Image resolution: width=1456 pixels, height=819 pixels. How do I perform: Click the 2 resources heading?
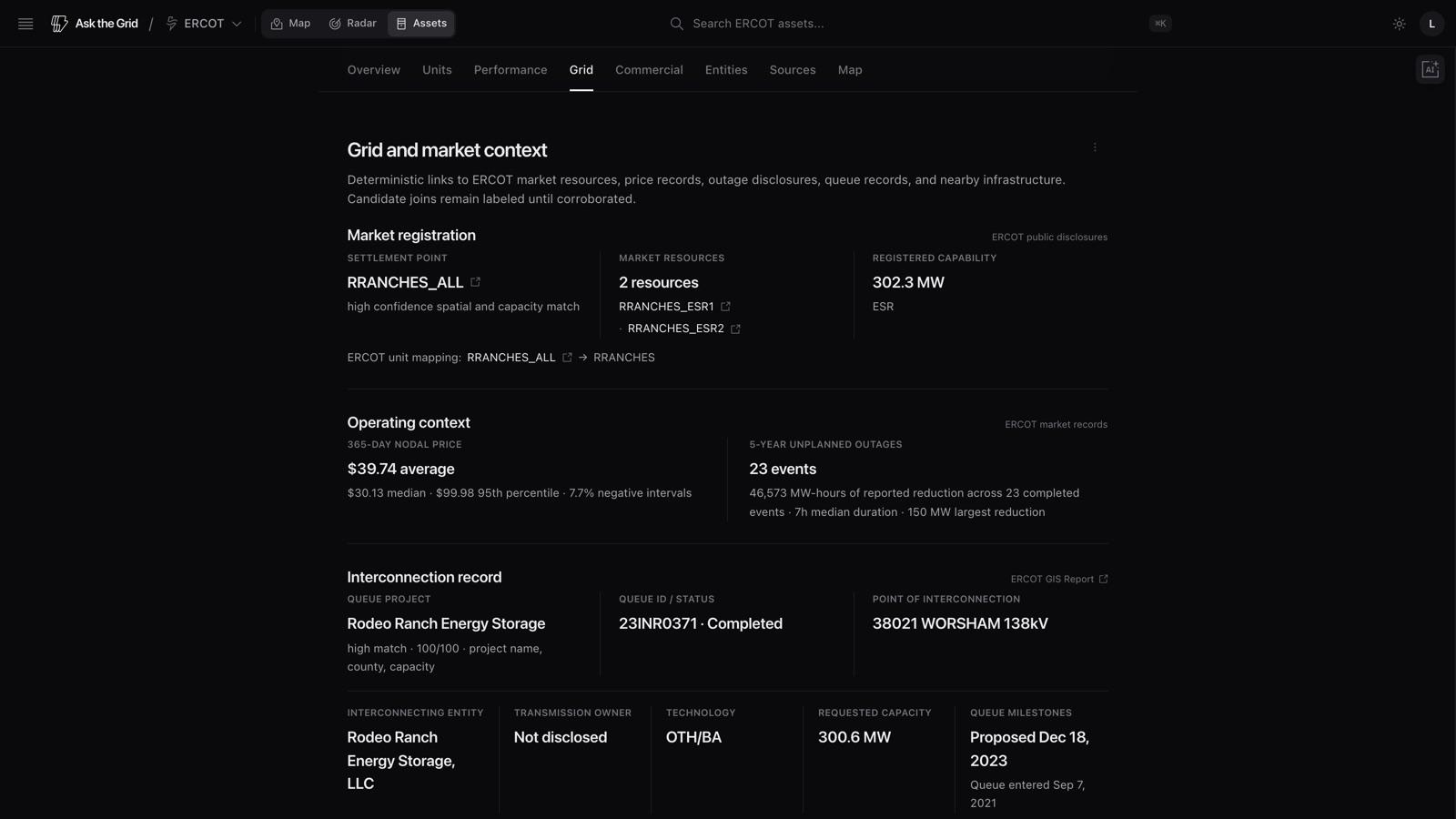[659, 282]
